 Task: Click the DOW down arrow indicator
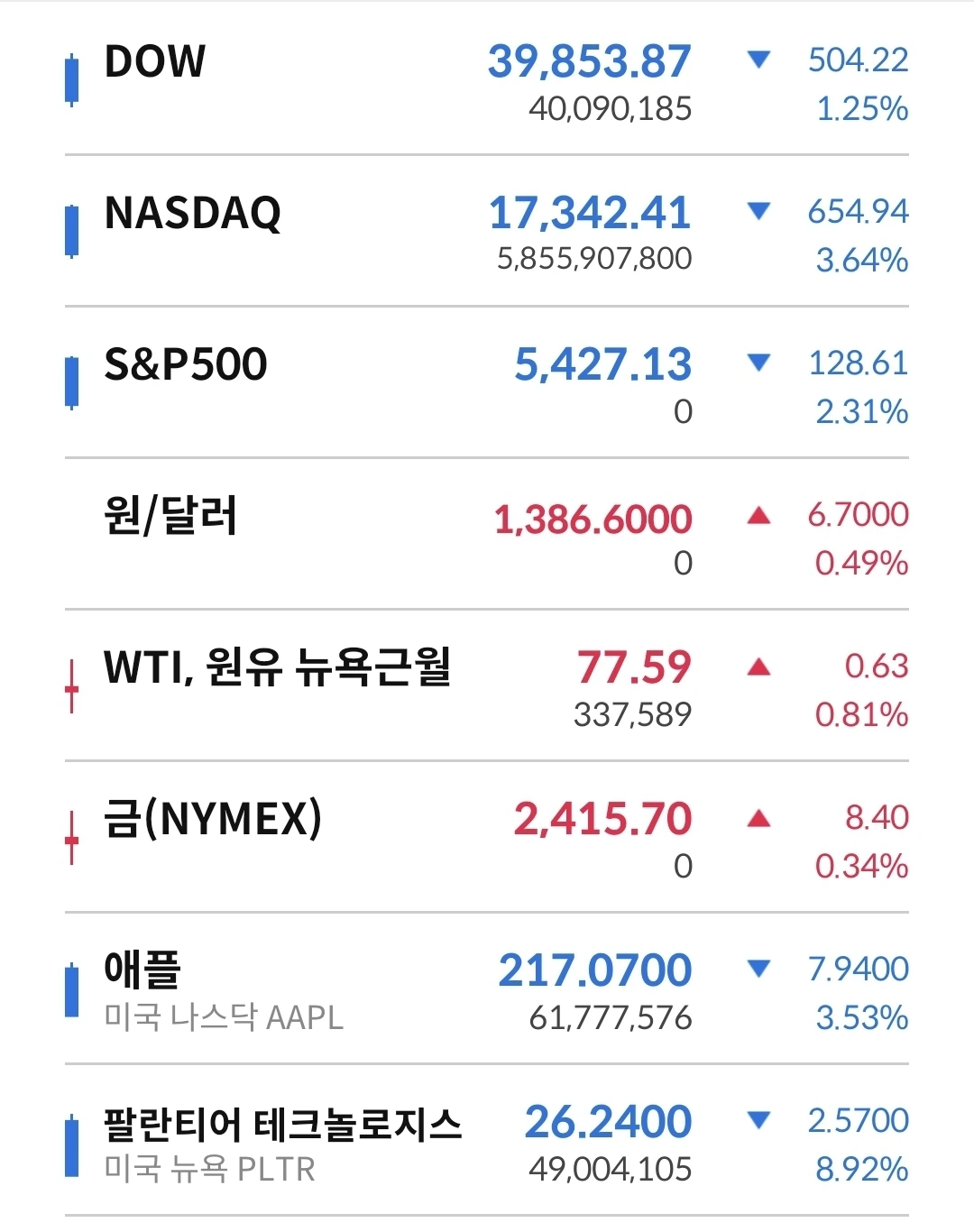pos(759,60)
